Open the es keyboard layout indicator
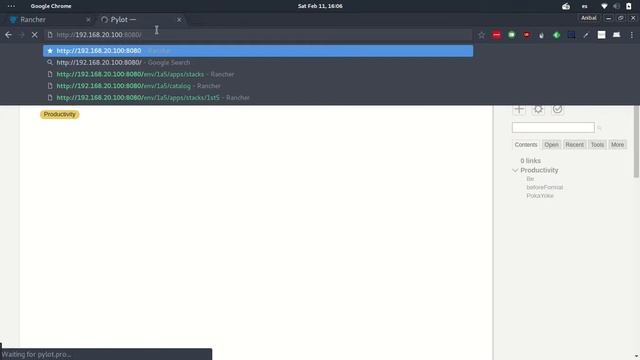This screenshot has height=360, width=640. (x=584, y=6)
